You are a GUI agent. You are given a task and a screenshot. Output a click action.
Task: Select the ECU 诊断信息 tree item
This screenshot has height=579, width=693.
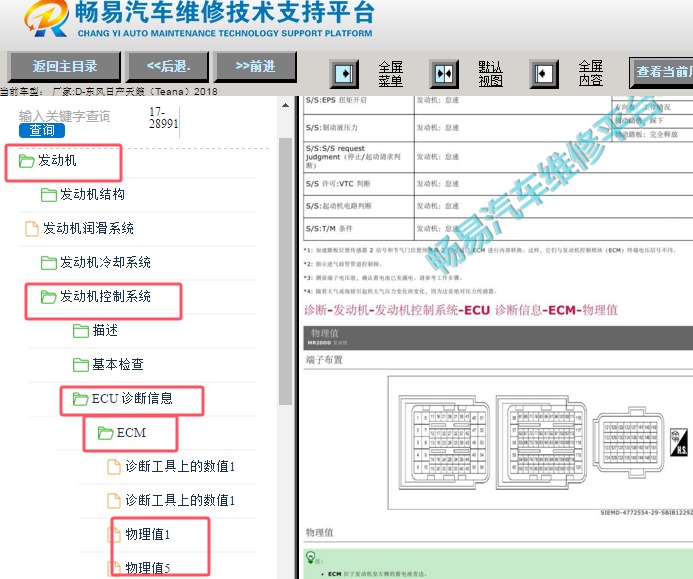(132, 398)
